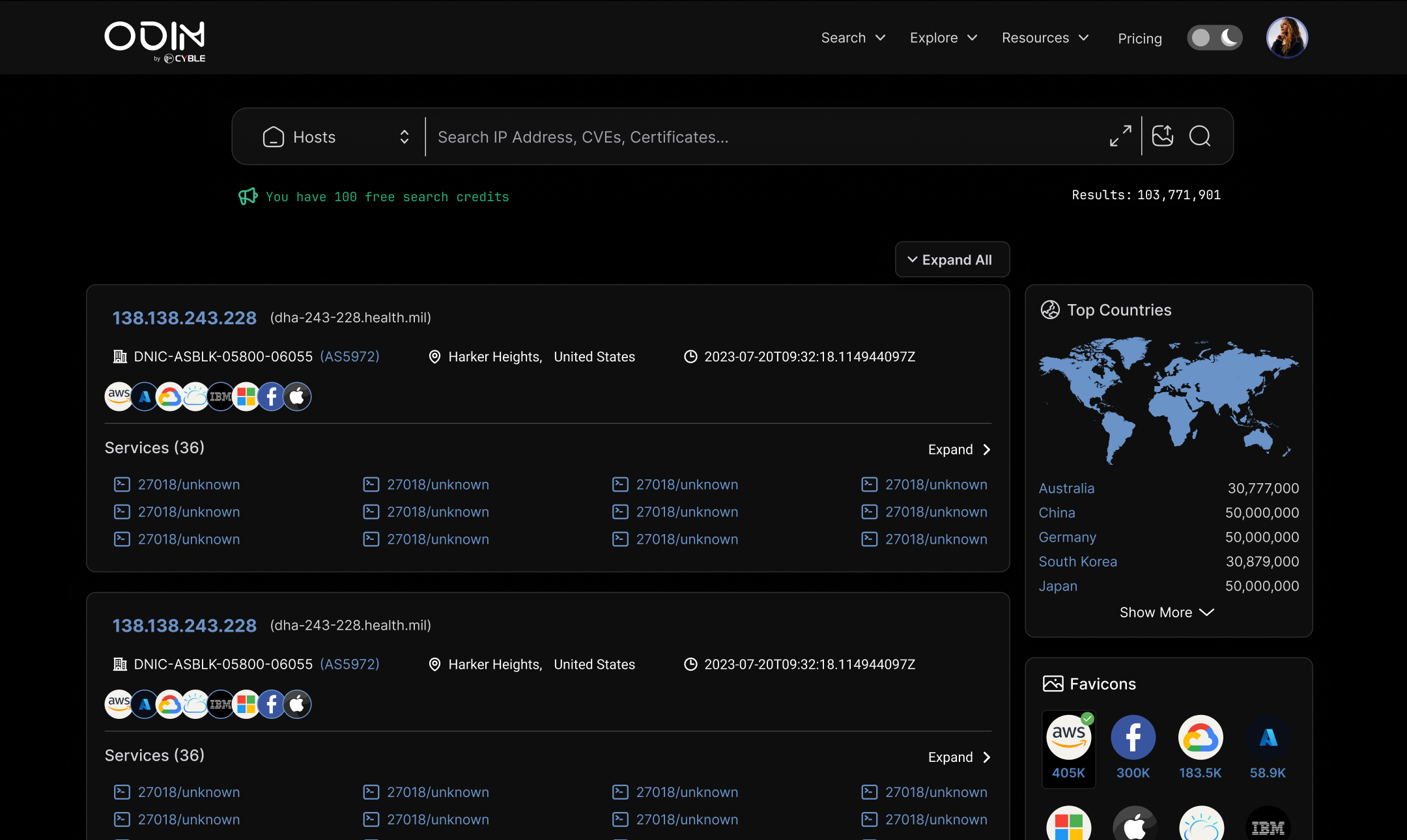Click the free search credits megaphone icon
The width and height of the screenshot is (1407, 840).
248,196
